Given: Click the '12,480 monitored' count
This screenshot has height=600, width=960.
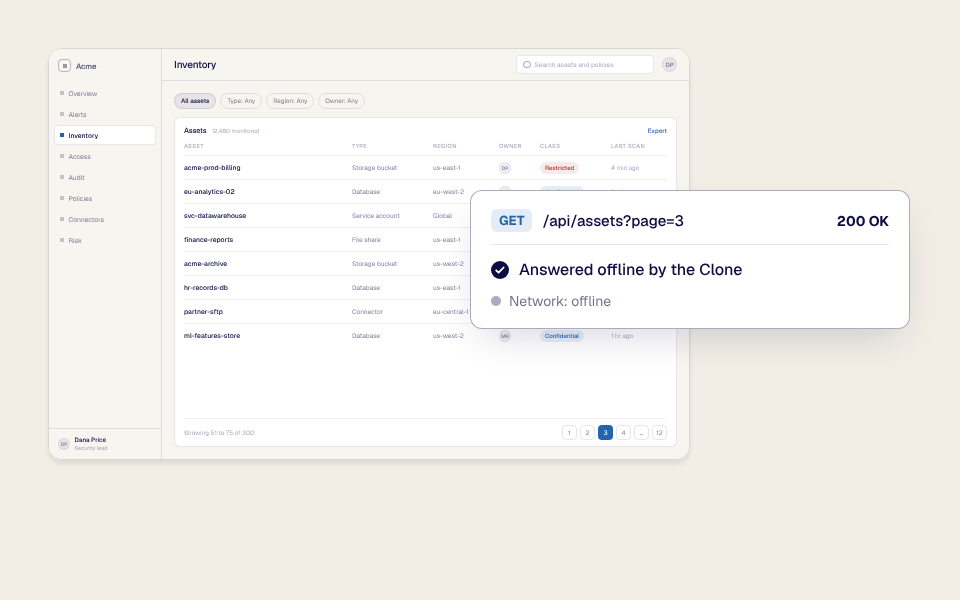Looking at the screenshot, I should [x=235, y=131].
